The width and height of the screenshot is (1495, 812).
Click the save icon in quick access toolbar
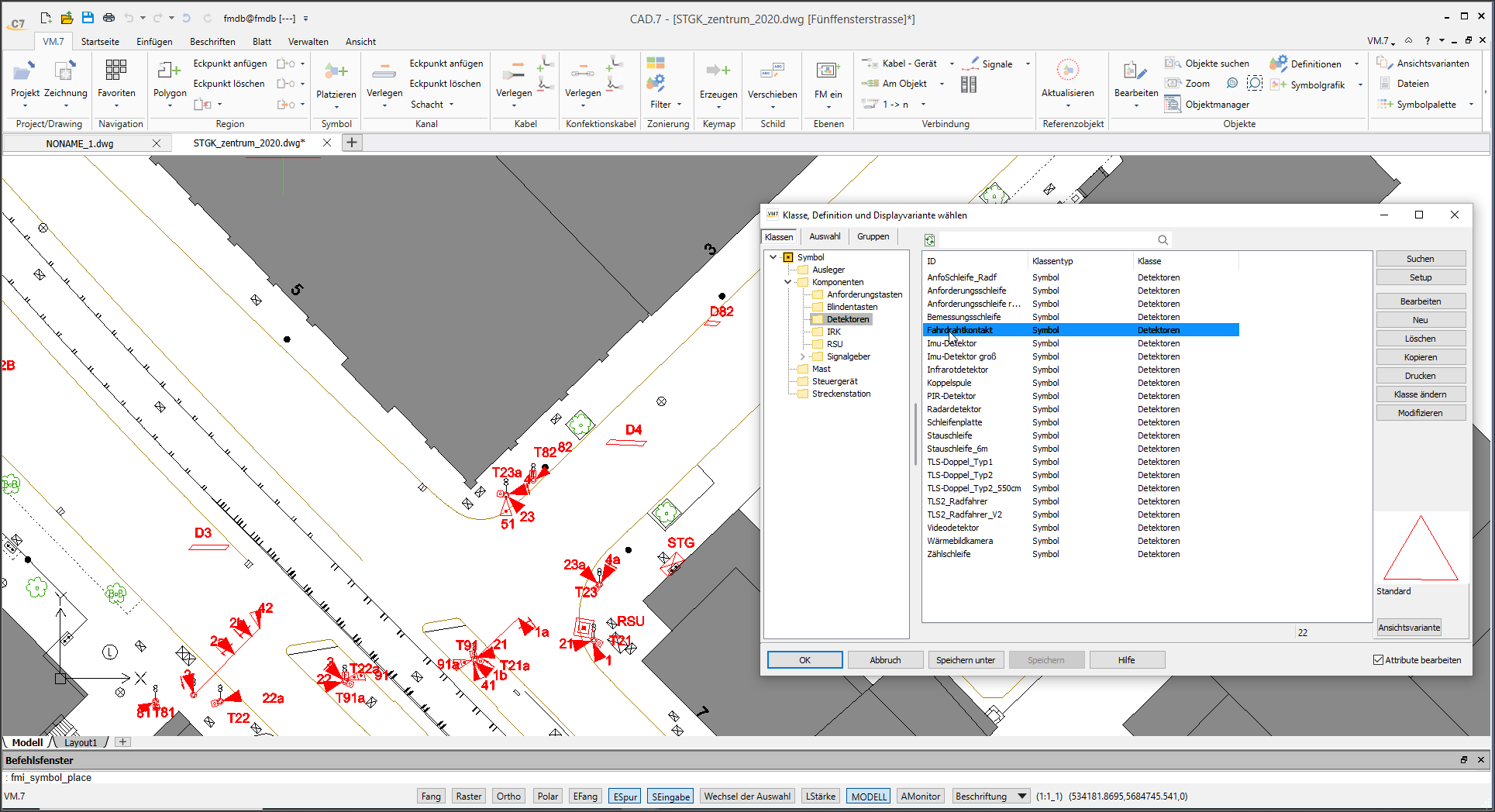coord(88,18)
